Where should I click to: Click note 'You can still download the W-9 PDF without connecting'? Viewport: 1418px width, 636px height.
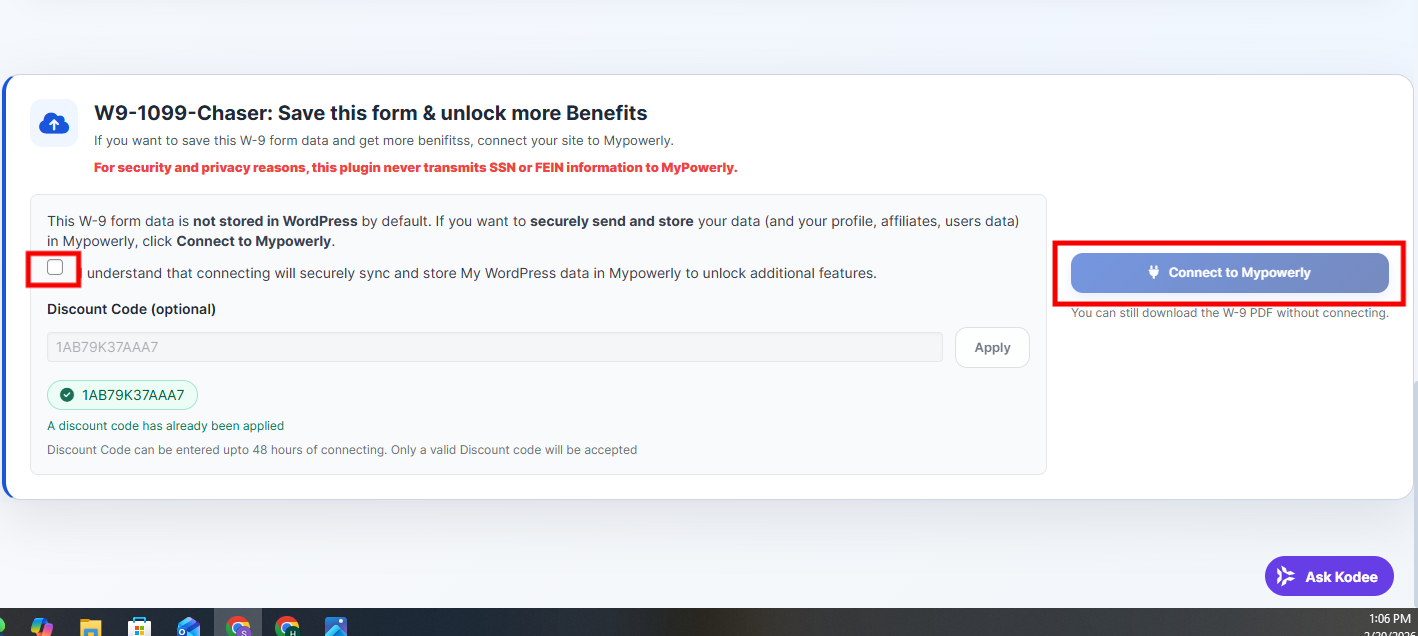pos(1229,313)
